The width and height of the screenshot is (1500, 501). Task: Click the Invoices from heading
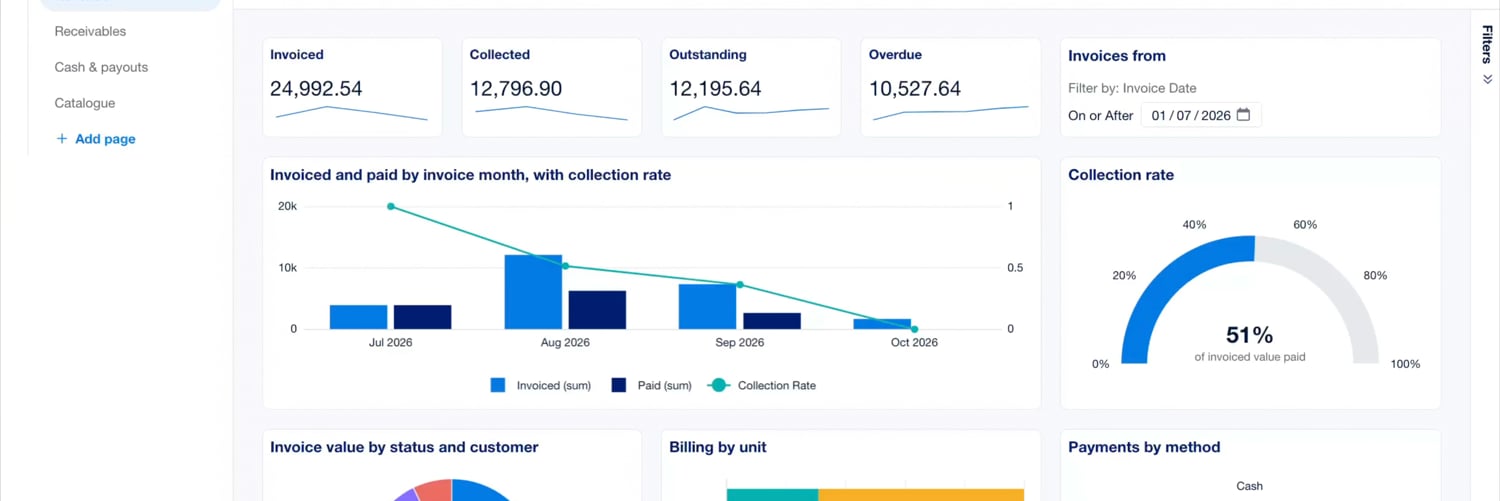click(1117, 56)
